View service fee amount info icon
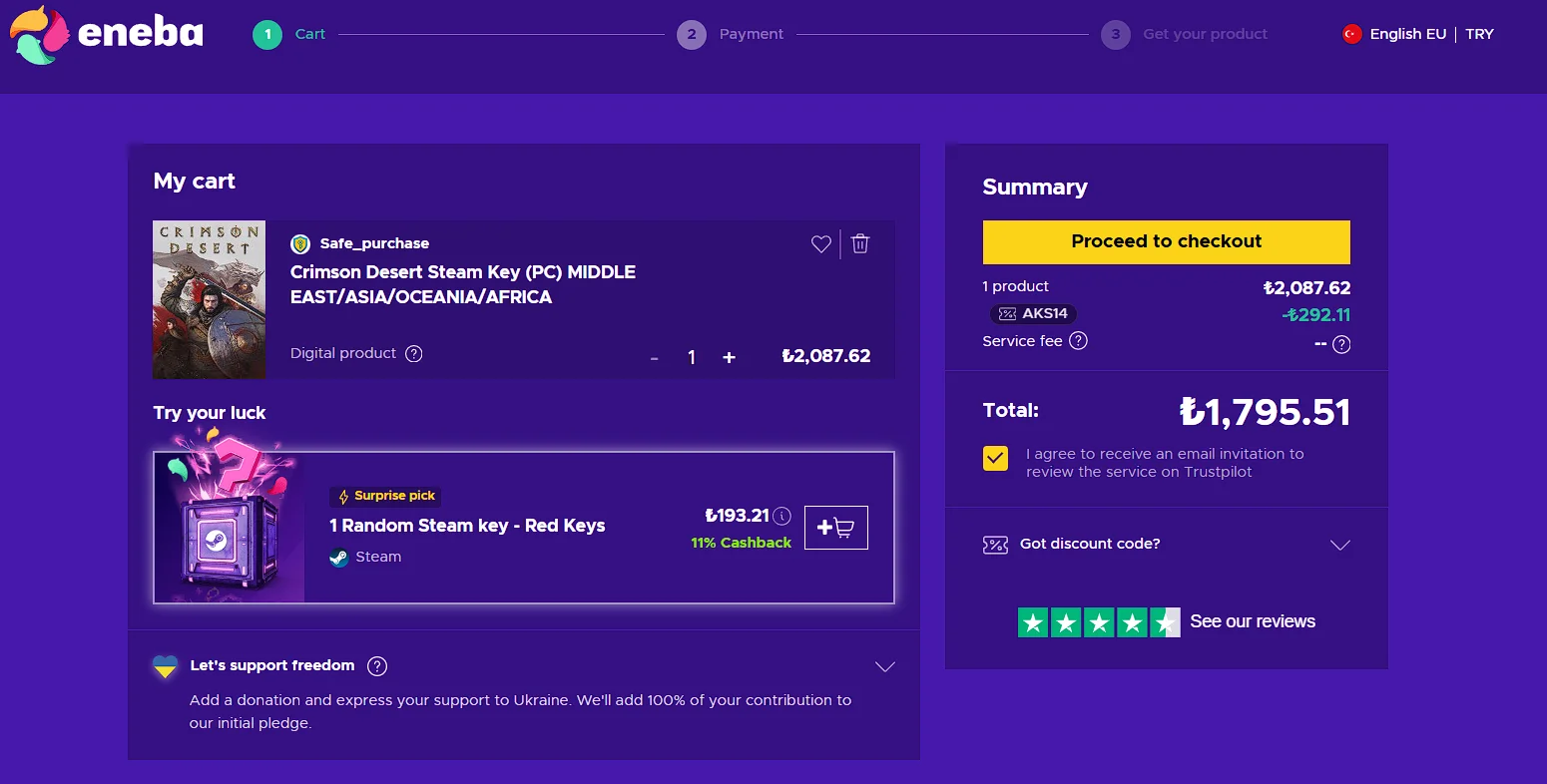 [x=1342, y=344]
